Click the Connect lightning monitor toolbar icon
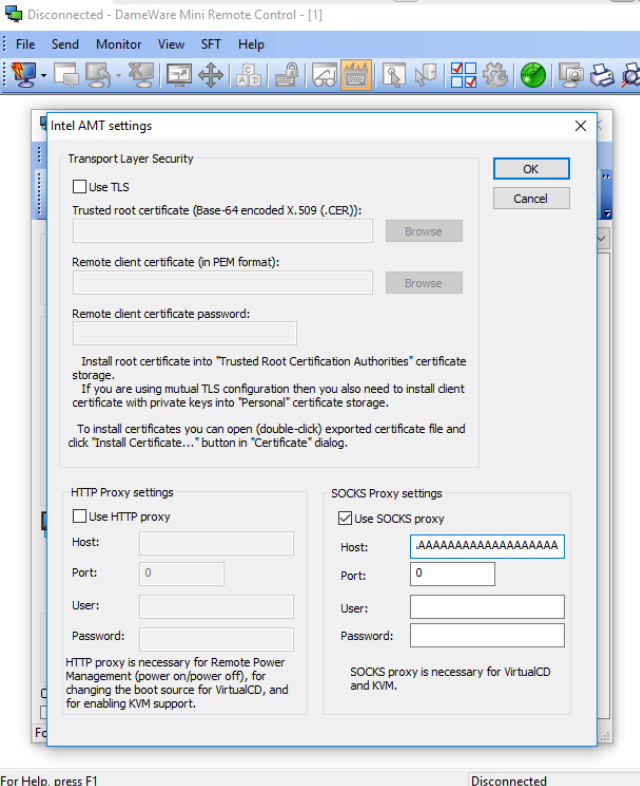640x786 pixels. [x=22, y=75]
